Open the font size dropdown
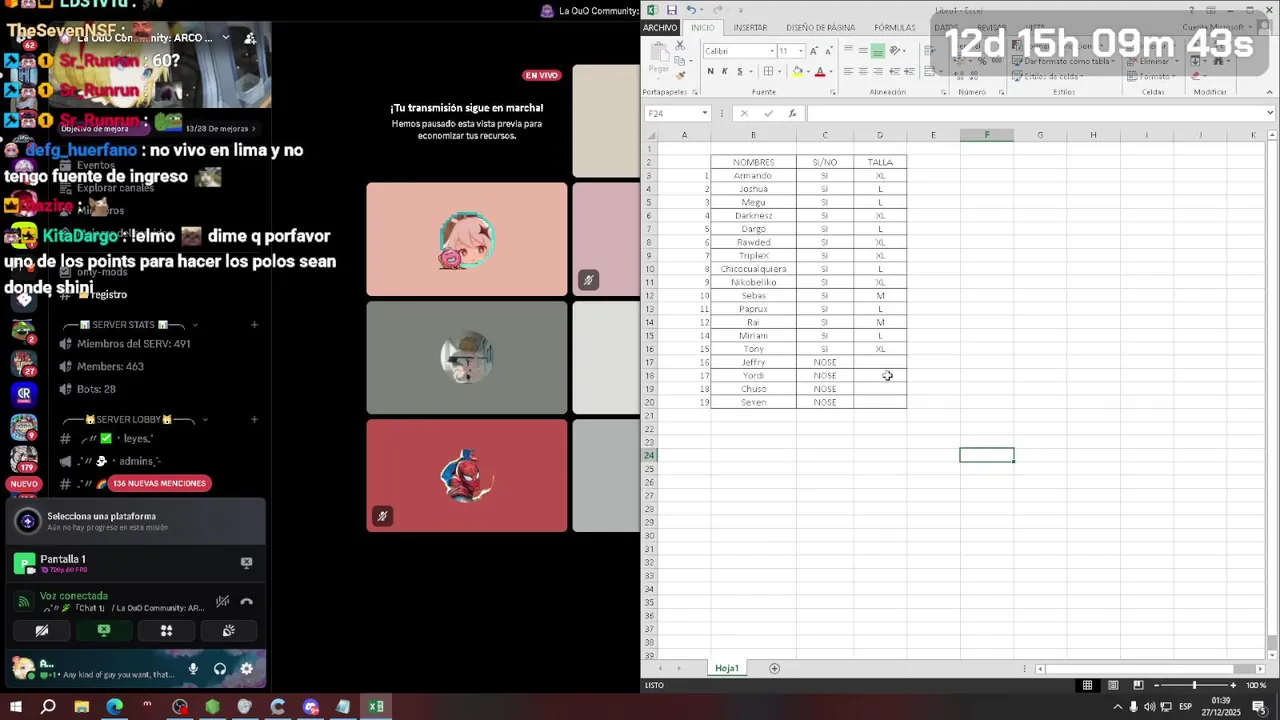This screenshot has width=1280, height=720. click(800, 51)
